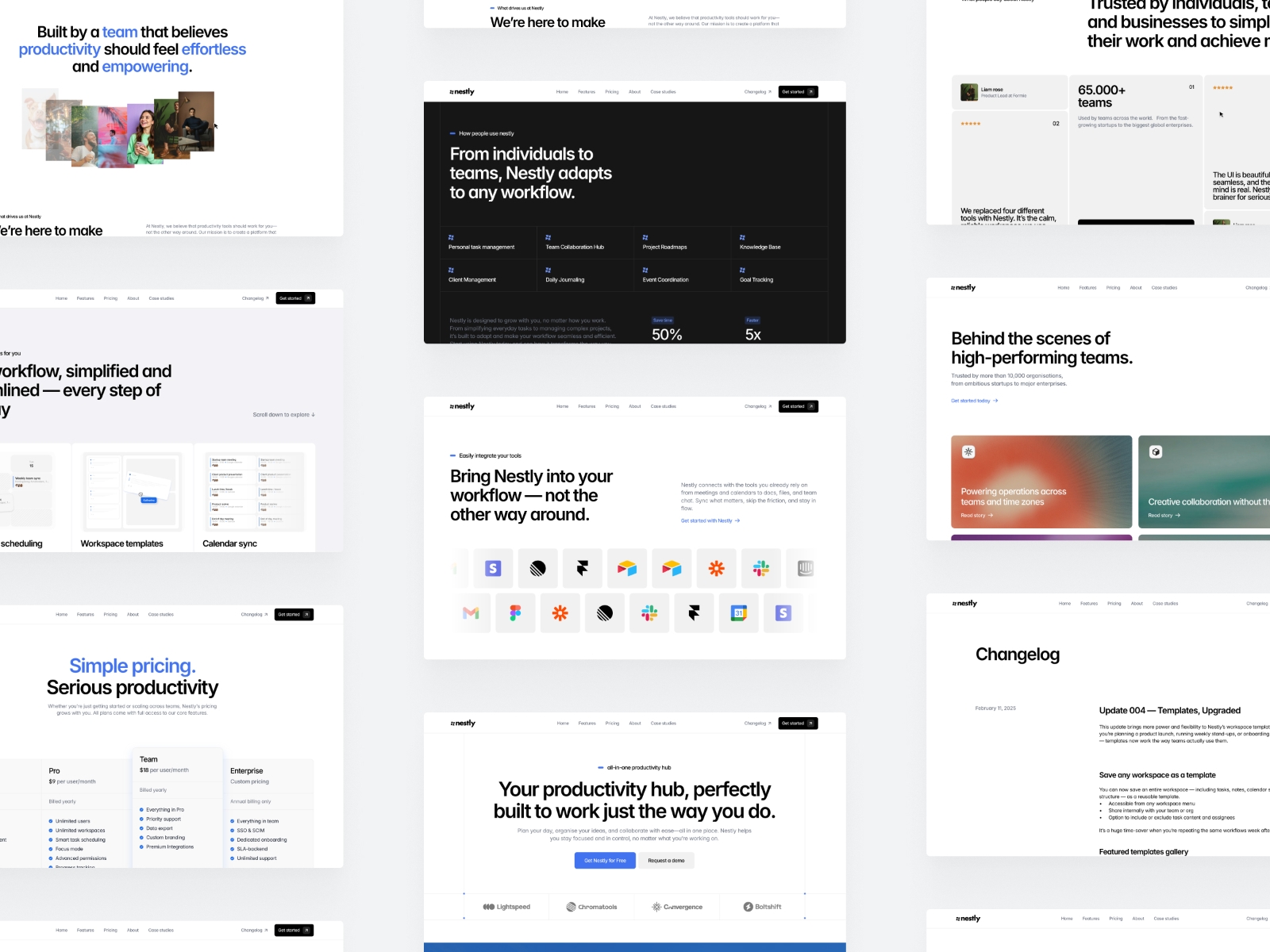Click the Gmail integration icon
Screen dimensions: 1270x952
tap(471, 612)
